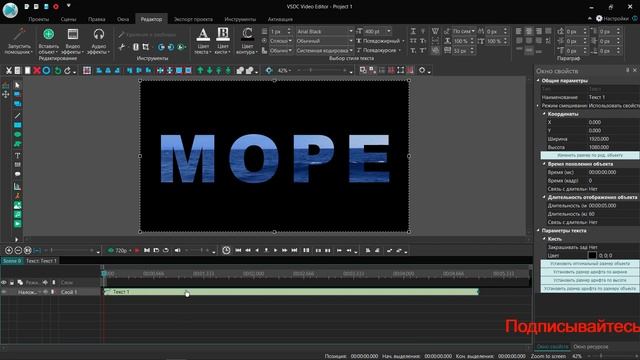Toggle the lock icon in timeline header row

12,282
